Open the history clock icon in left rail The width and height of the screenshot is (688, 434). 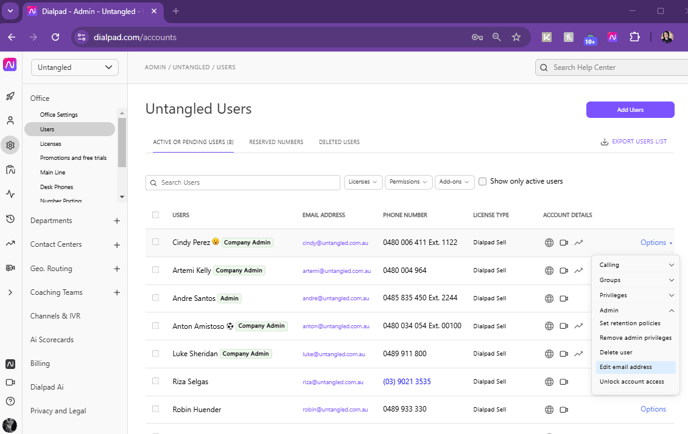click(10, 219)
